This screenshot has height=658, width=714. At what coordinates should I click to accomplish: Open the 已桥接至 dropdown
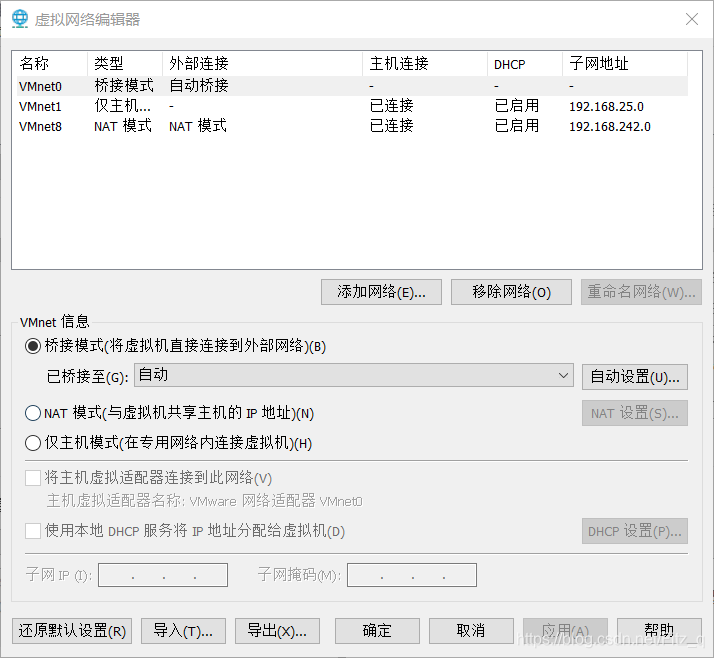(x=354, y=375)
